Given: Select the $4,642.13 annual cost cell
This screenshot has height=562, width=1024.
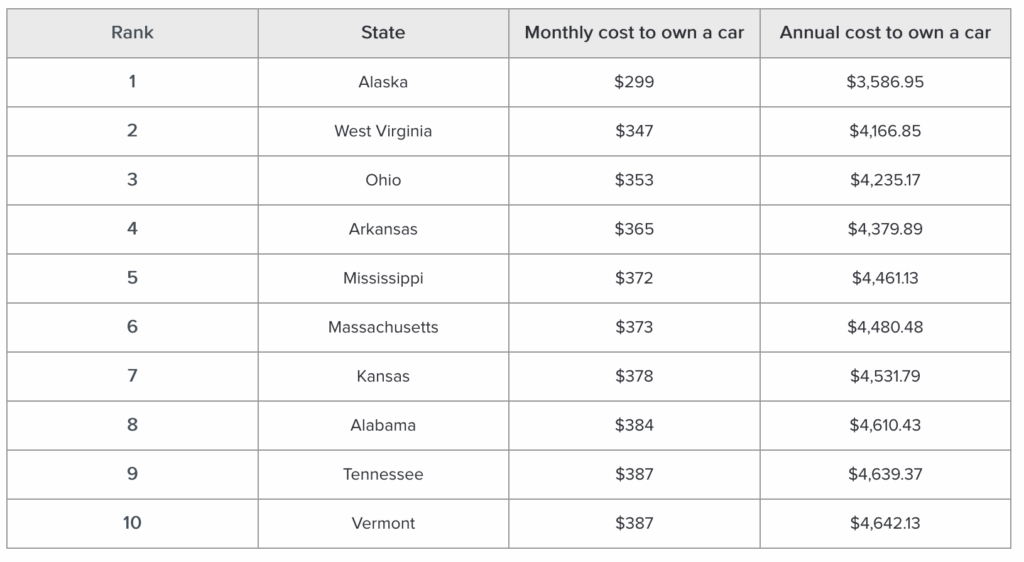Looking at the screenshot, I should pos(885,523).
